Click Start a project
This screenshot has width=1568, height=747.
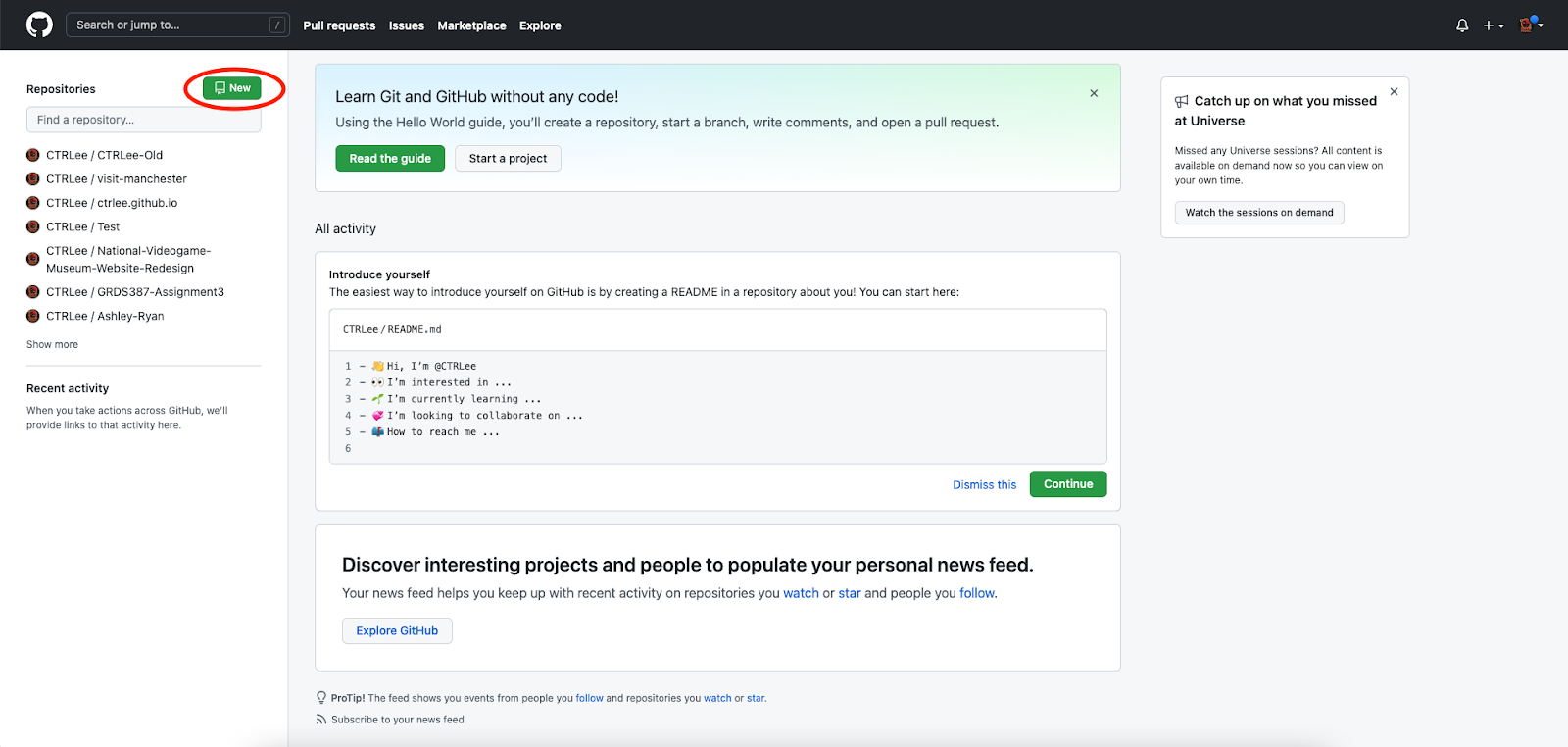tap(508, 159)
